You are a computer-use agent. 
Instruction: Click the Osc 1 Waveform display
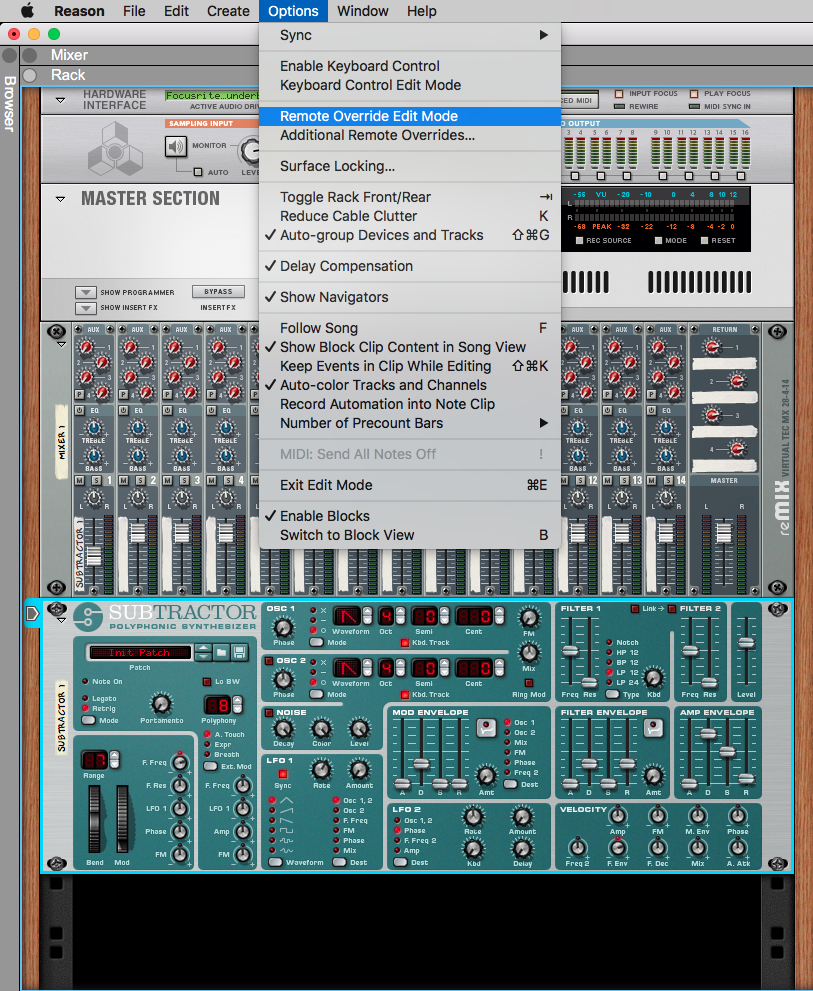(x=346, y=616)
